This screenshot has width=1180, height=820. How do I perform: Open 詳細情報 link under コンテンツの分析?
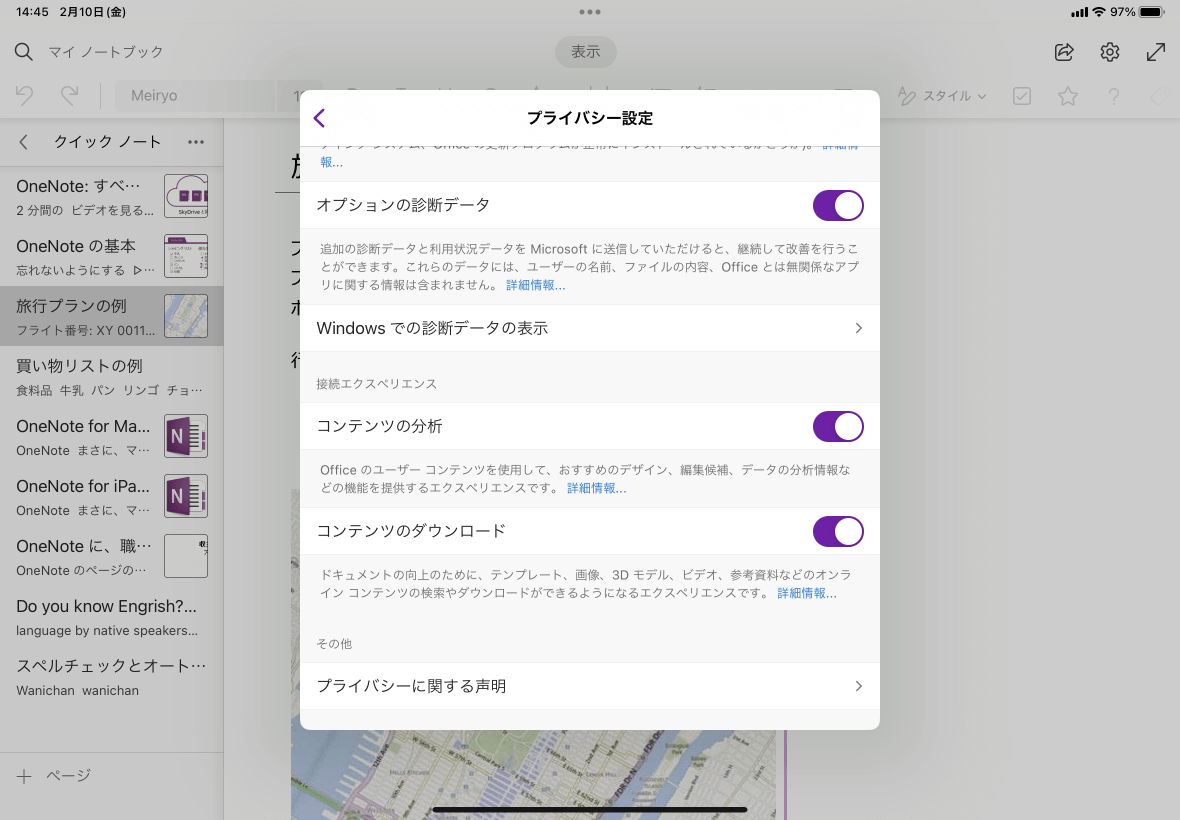[x=596, y=488]
